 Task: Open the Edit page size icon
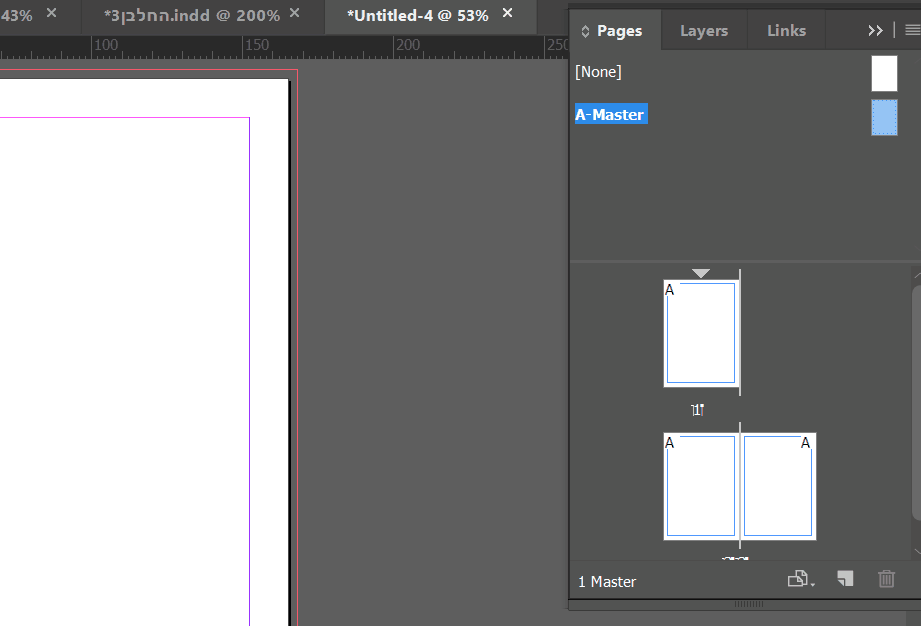point(801,579)
